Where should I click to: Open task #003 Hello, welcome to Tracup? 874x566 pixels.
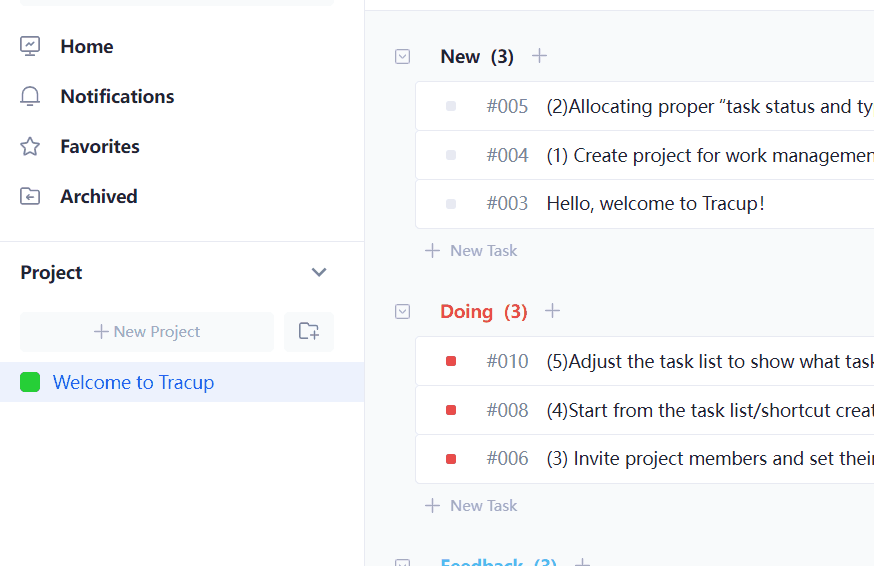click(x=655, y=204)
